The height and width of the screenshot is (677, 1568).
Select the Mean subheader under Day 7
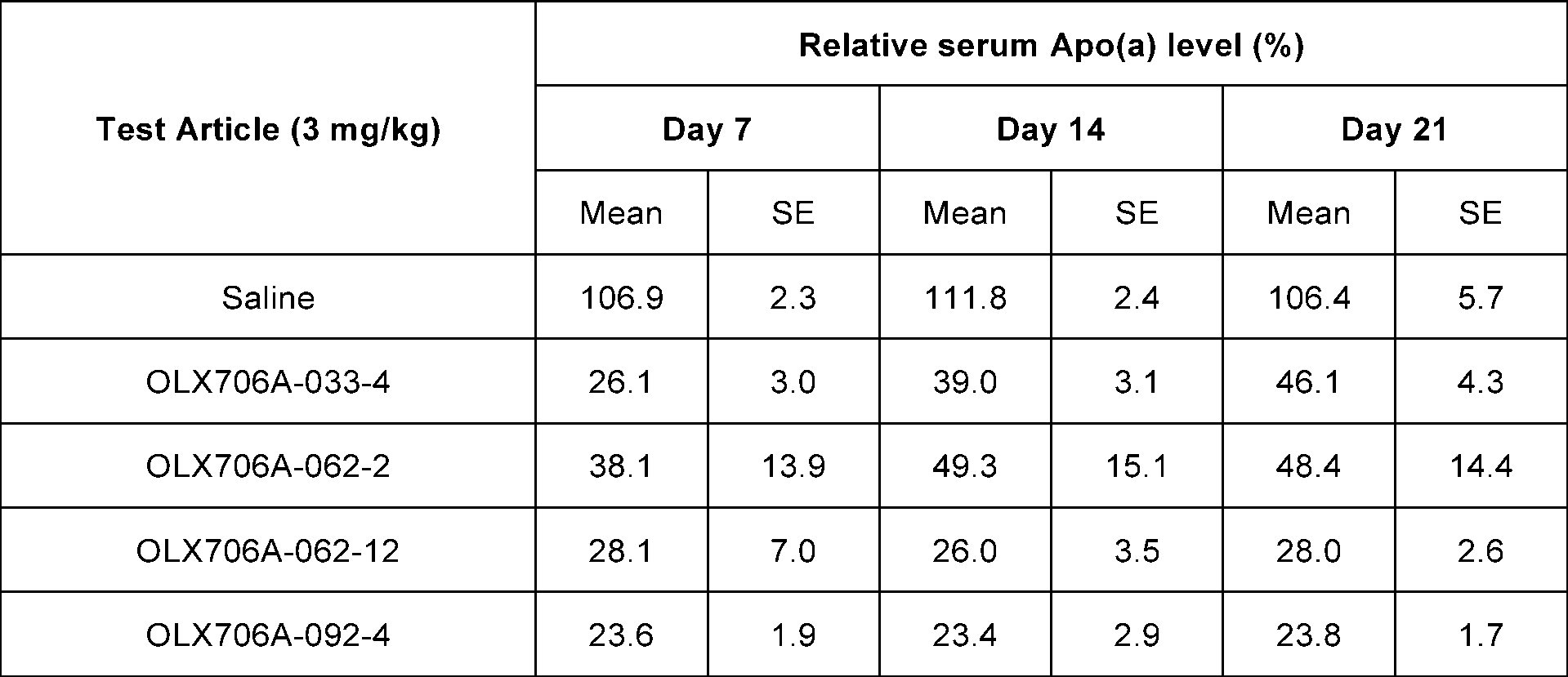click(x=621, y=213)
